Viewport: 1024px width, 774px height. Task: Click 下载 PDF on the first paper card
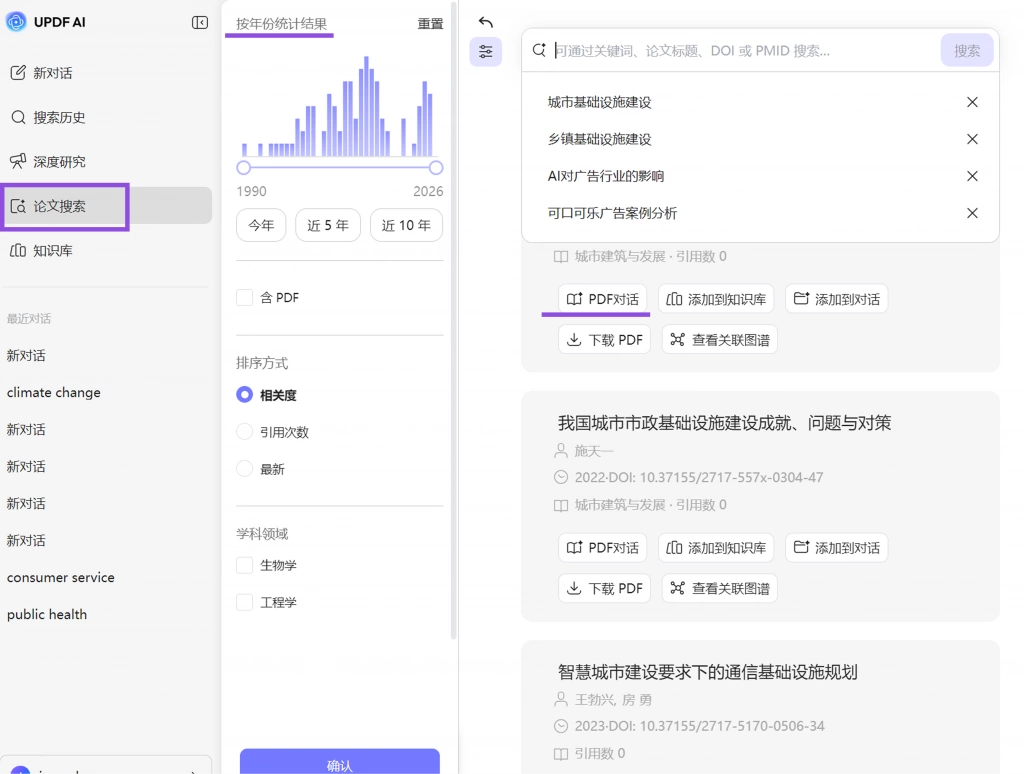pyautogui.click(x=605, y=340)
